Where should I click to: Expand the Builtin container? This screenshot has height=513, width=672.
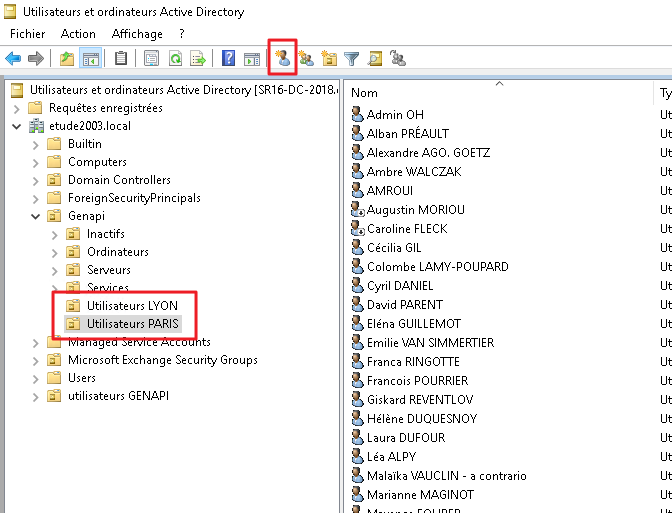point(36,145)
